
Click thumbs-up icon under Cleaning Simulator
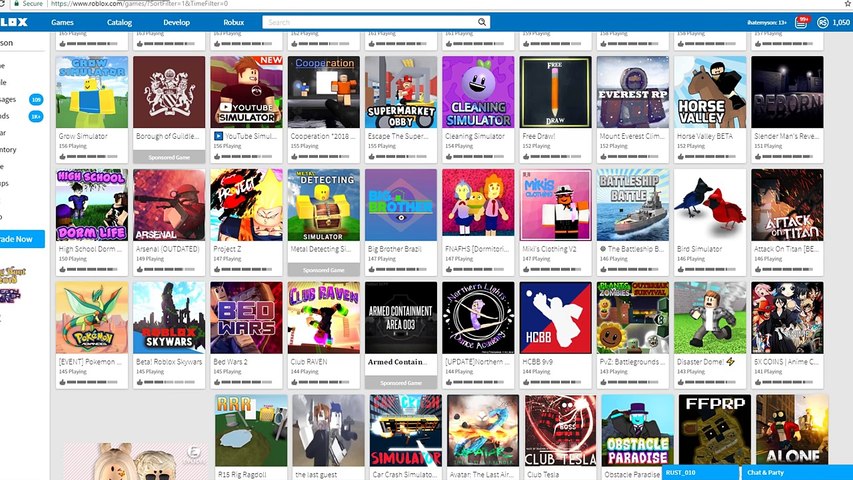(x=448, y=157)
